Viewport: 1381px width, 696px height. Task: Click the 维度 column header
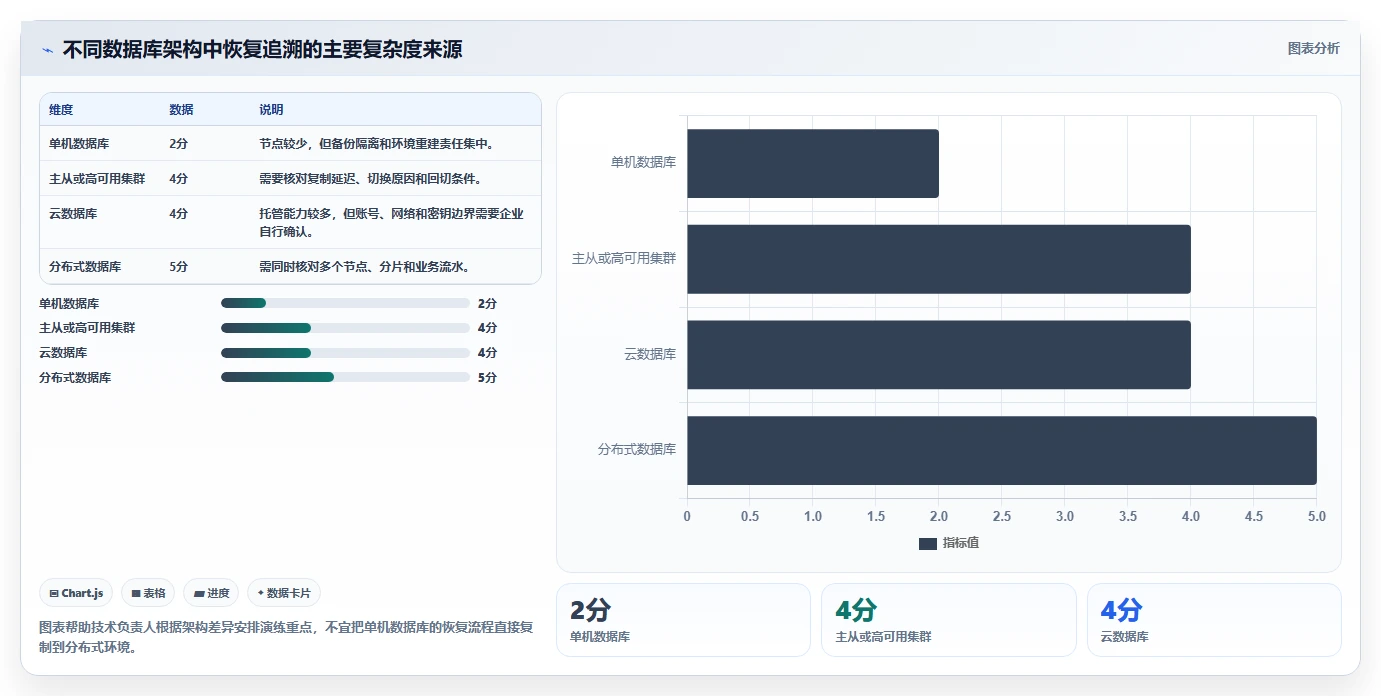pyautogui.click(x=61, y=110)
